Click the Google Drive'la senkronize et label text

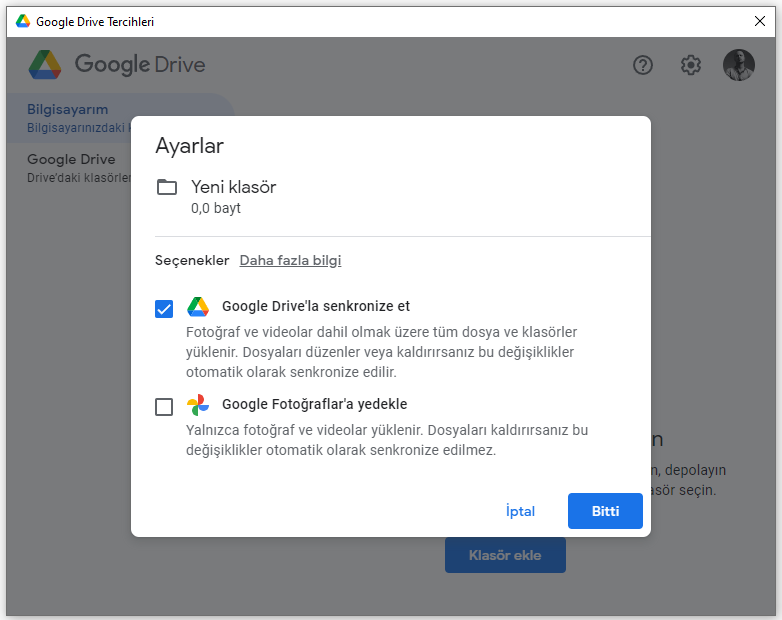click(x=316, y=307)
